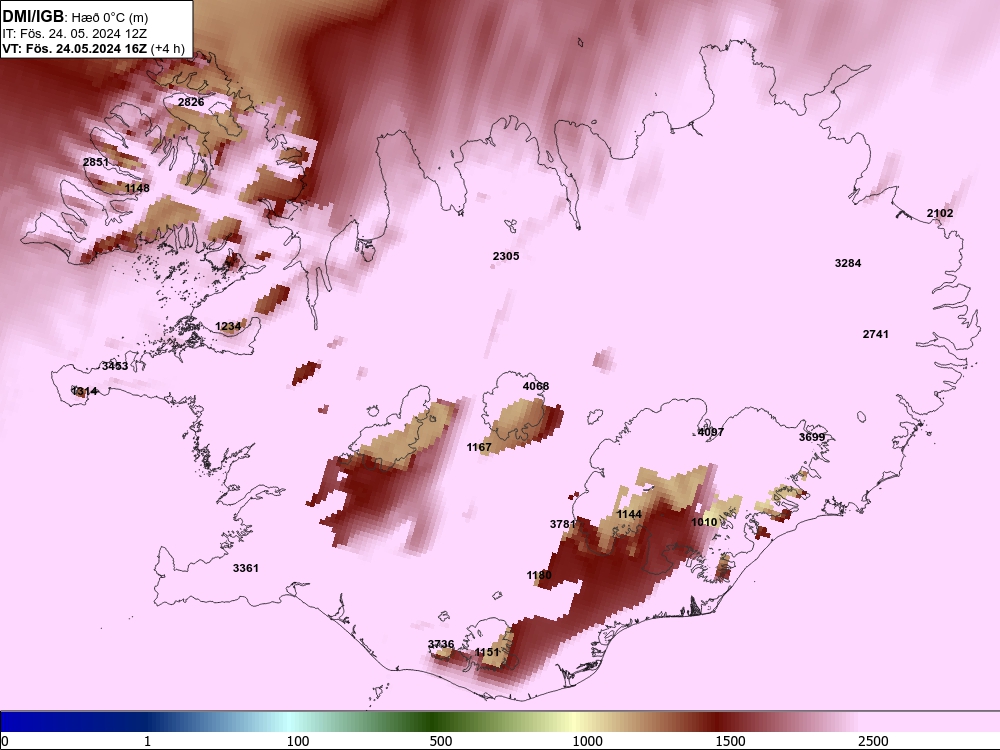The height and width of the screenshot is (750, 1000).
Task: Click the value 1180 on the map
Action: pos(539,575)
